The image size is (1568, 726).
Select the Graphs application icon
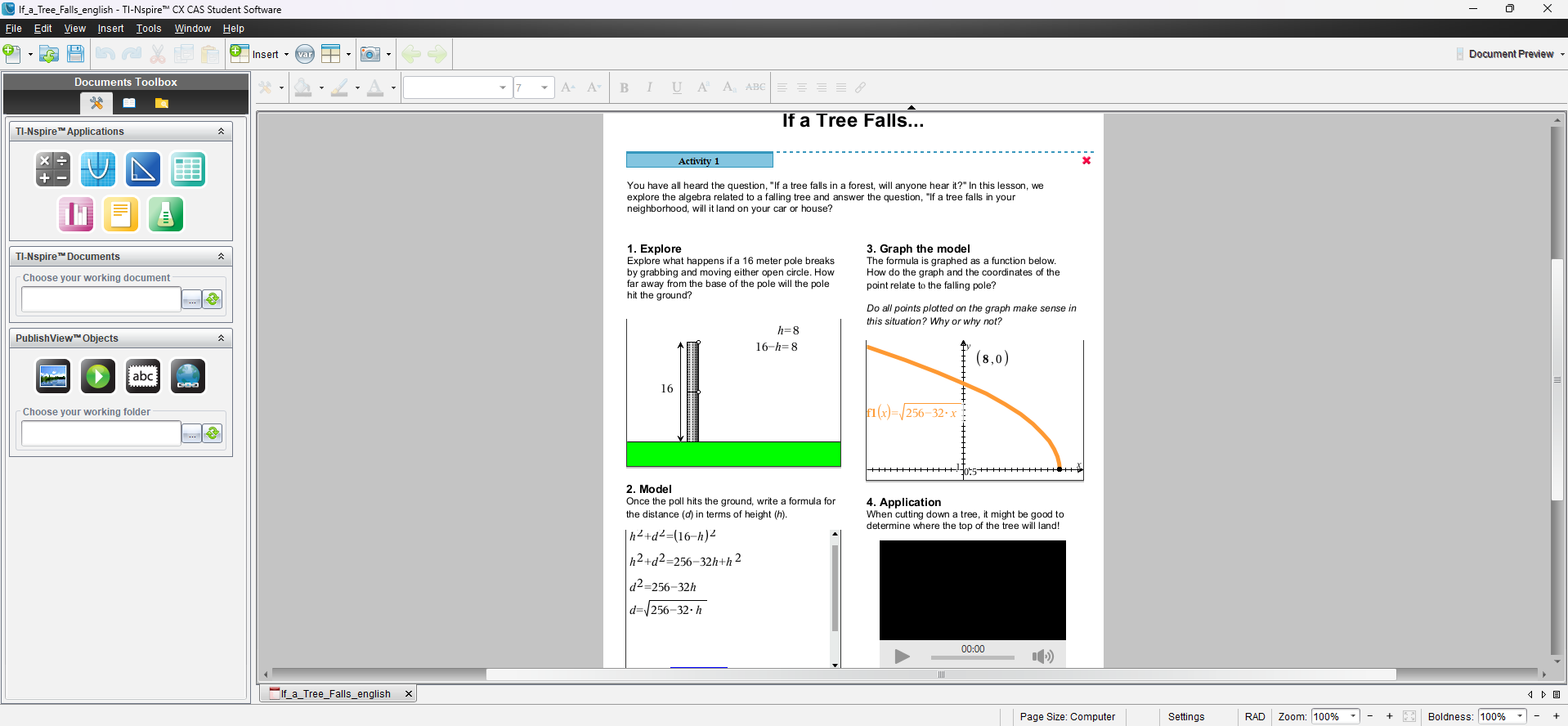98,169
